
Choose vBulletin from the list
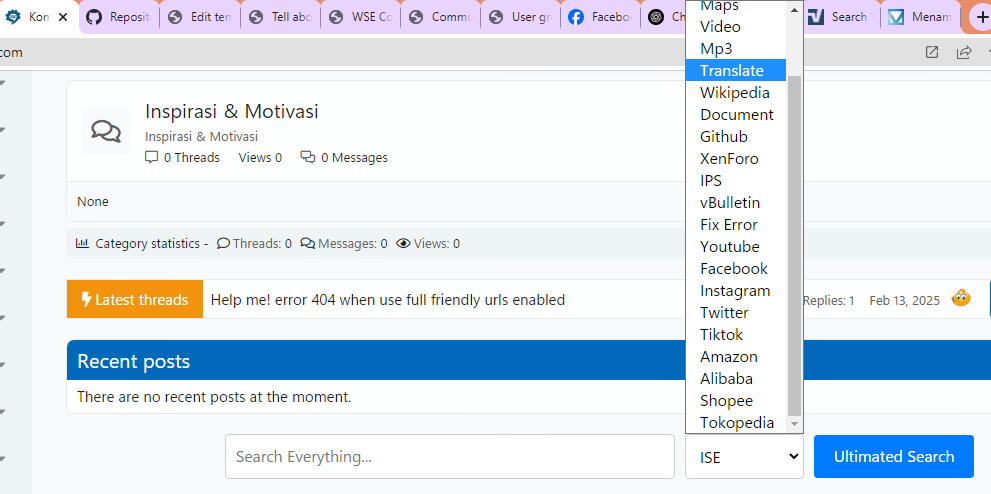click(736, 203)
